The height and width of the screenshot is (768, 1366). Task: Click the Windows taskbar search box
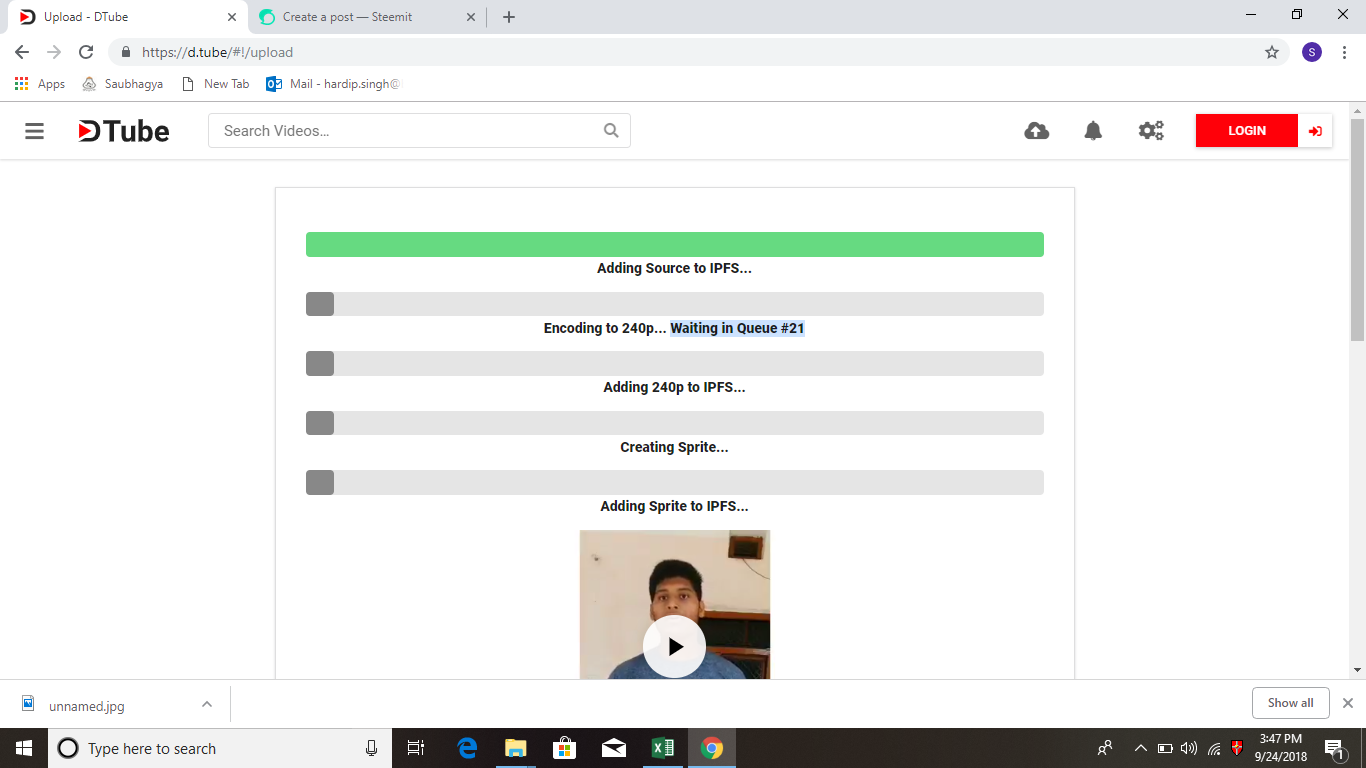coord(220,748)
